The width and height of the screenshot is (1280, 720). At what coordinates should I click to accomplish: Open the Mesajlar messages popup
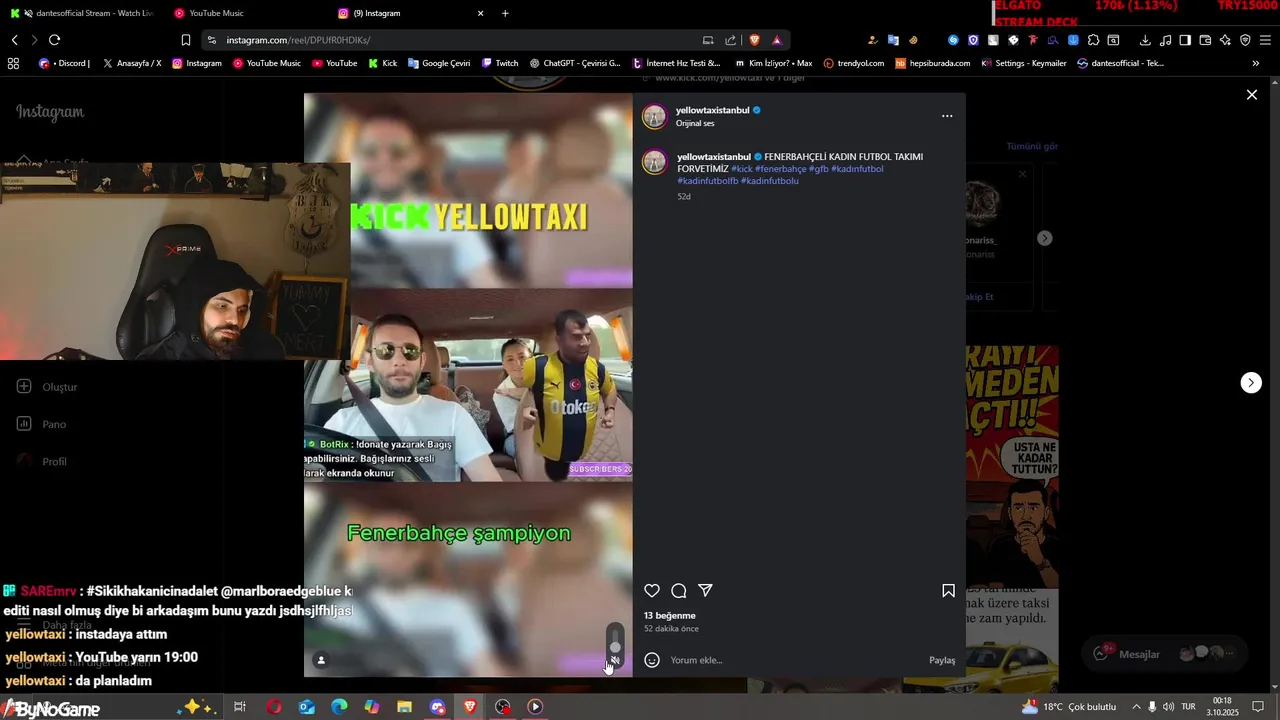tap(1164, 654)
